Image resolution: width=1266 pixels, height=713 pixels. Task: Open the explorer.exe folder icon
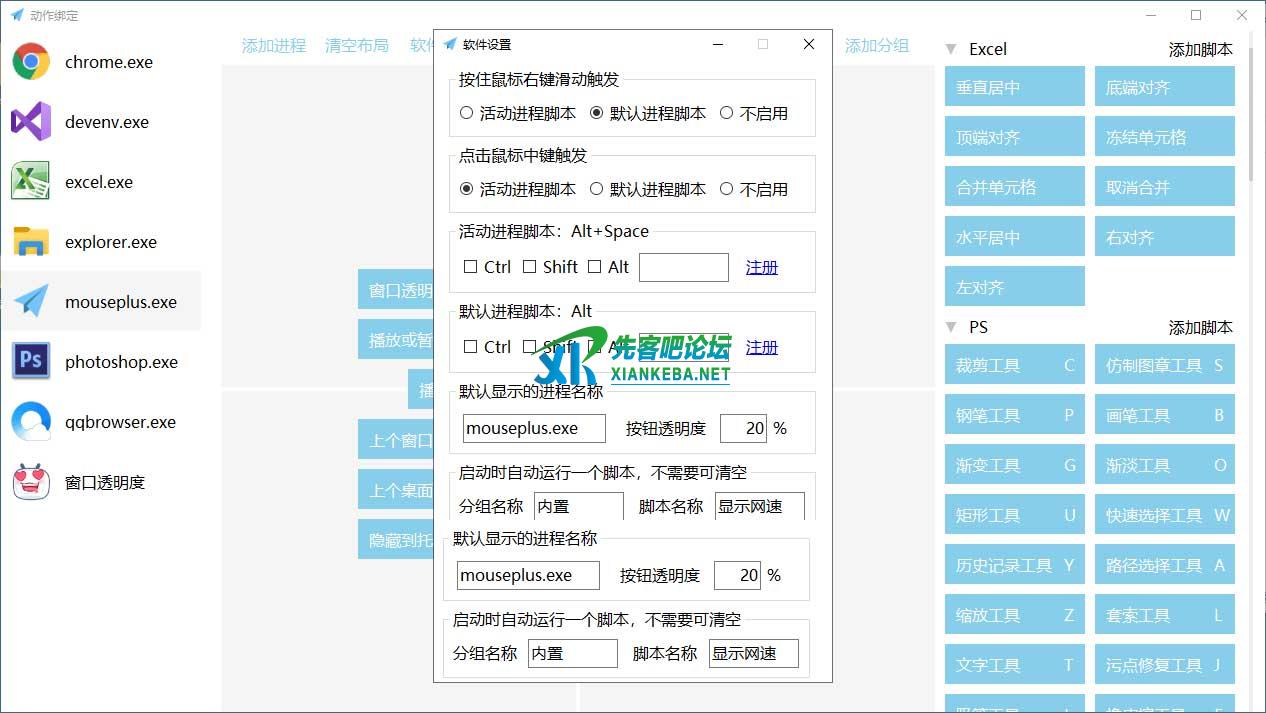coord(31,242)
